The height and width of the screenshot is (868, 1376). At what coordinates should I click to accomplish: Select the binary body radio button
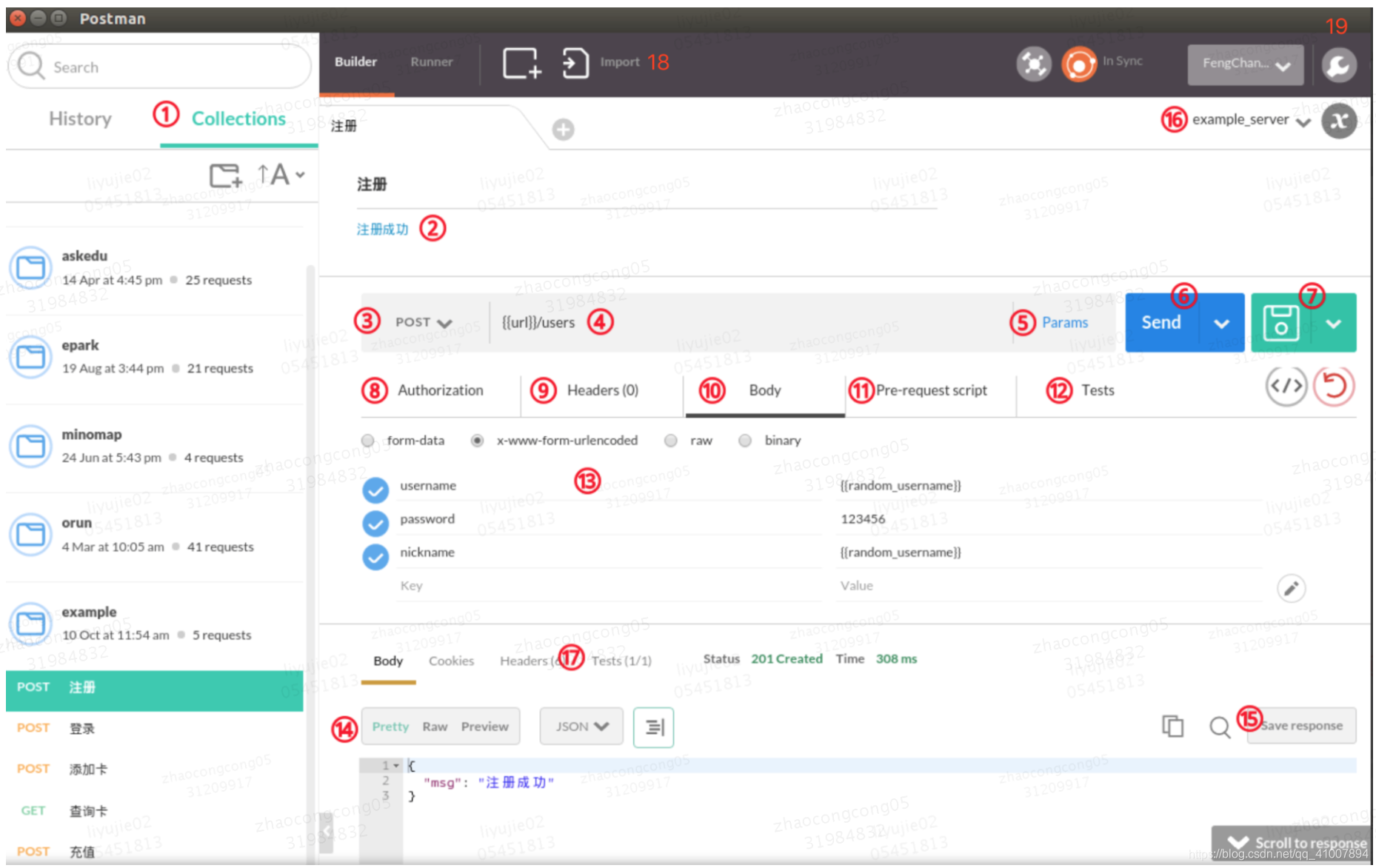tap(745, 441)
